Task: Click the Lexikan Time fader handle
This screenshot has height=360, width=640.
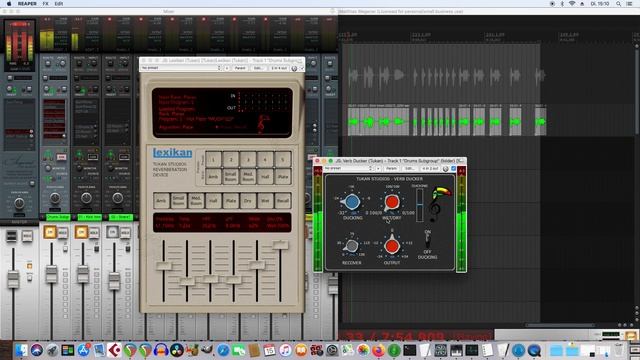Action: [187, 281]
